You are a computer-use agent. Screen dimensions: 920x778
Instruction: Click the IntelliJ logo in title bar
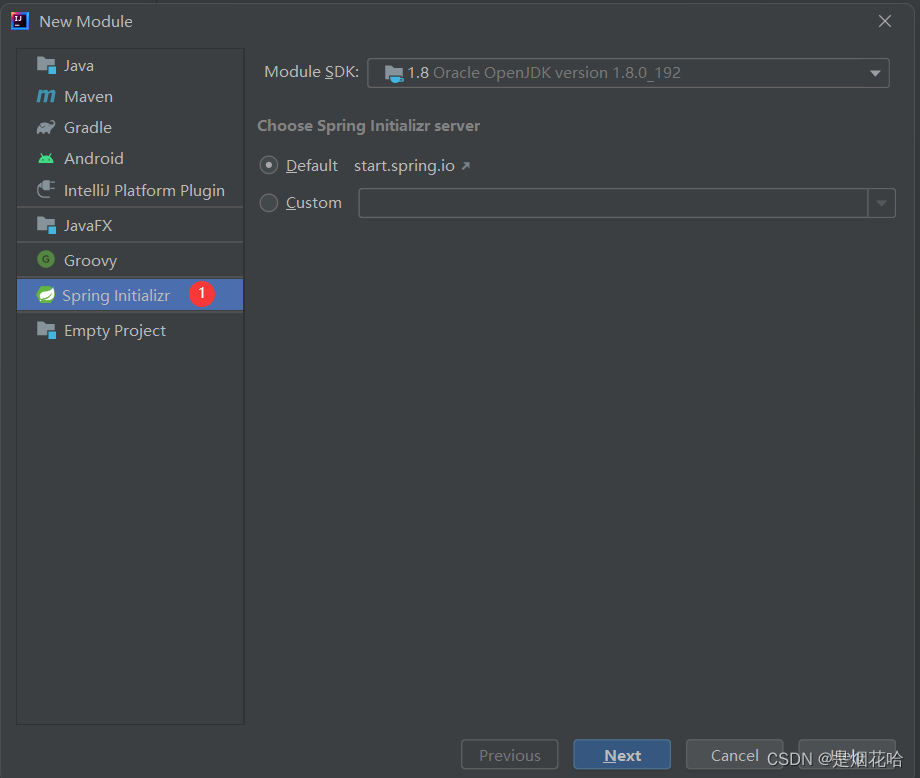(19, 21)
